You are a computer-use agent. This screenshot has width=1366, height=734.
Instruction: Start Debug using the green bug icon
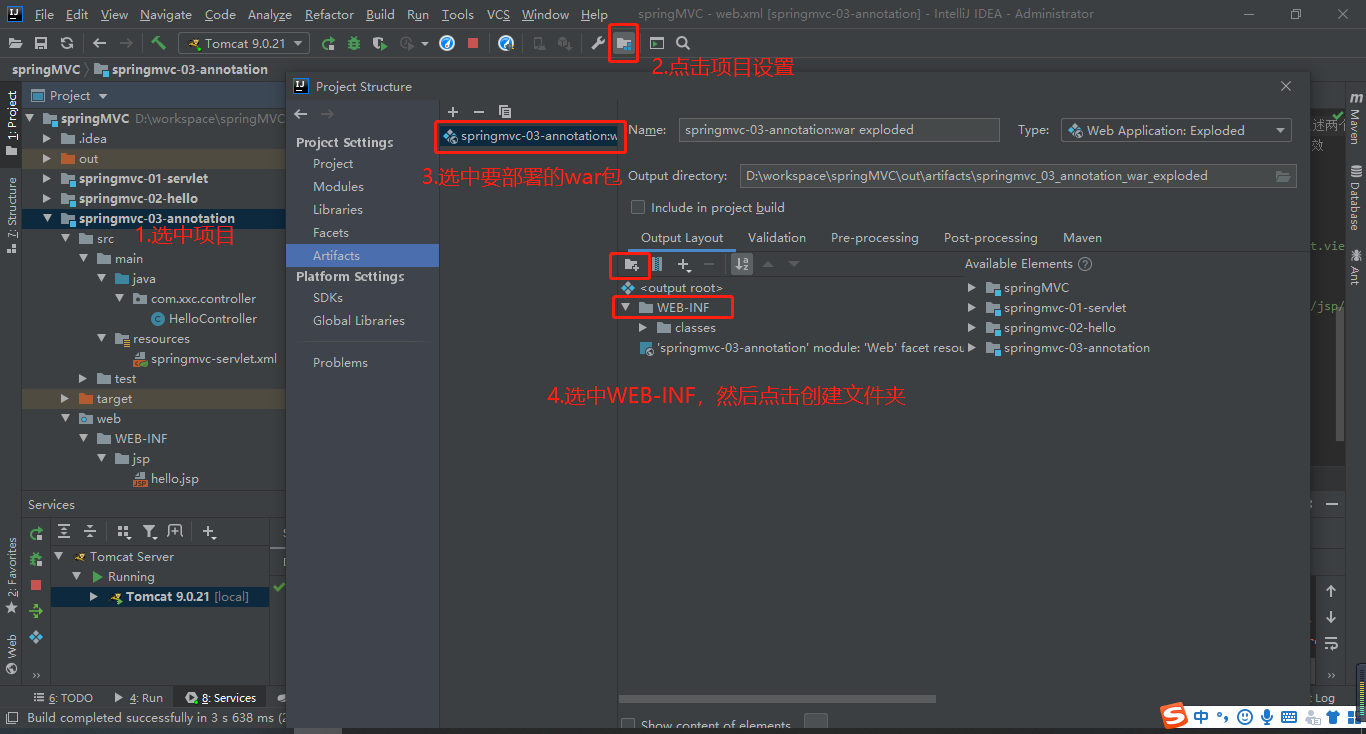pos(354,43)
